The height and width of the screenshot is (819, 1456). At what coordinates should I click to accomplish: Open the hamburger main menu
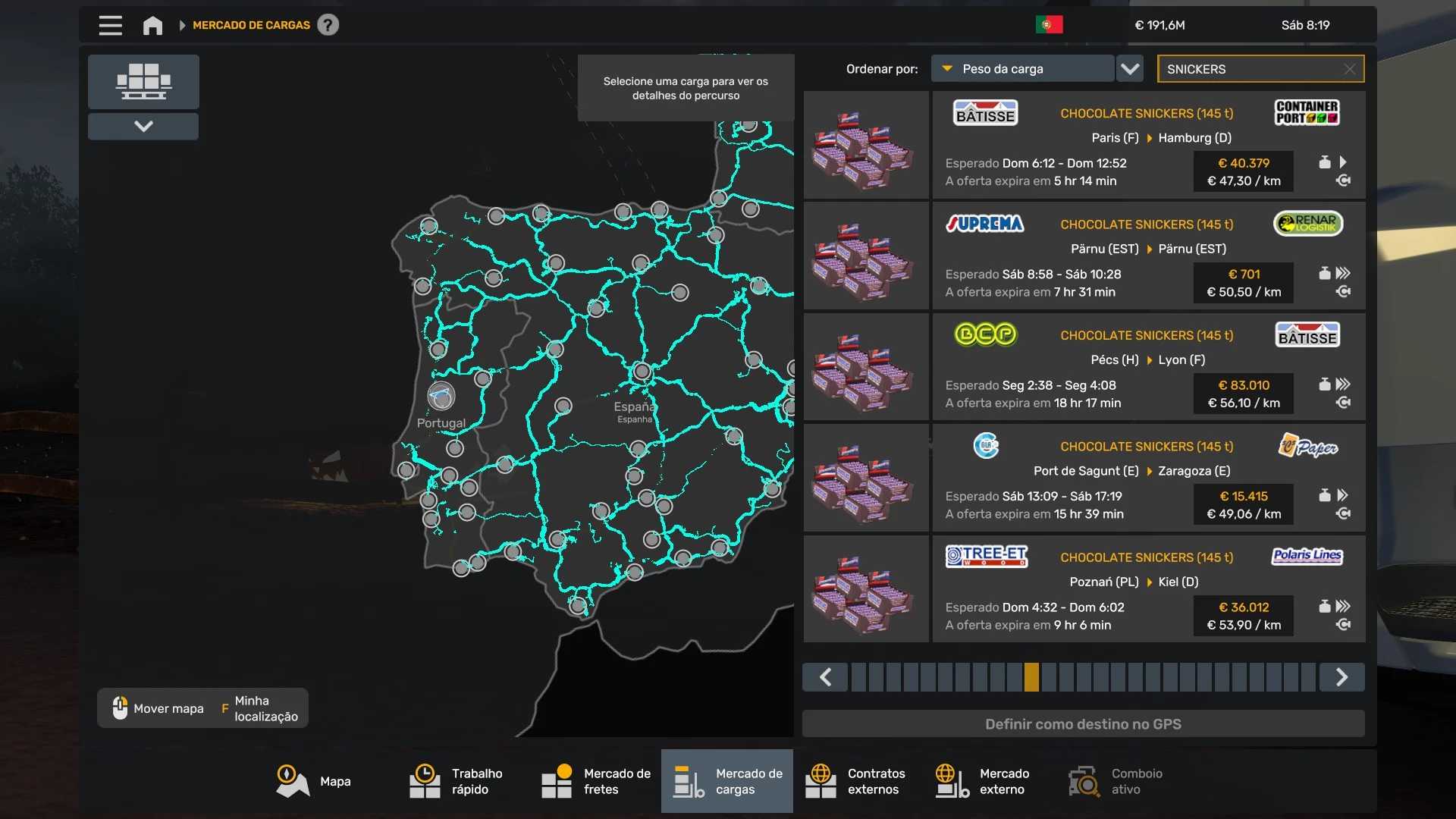tap(110, 25)
